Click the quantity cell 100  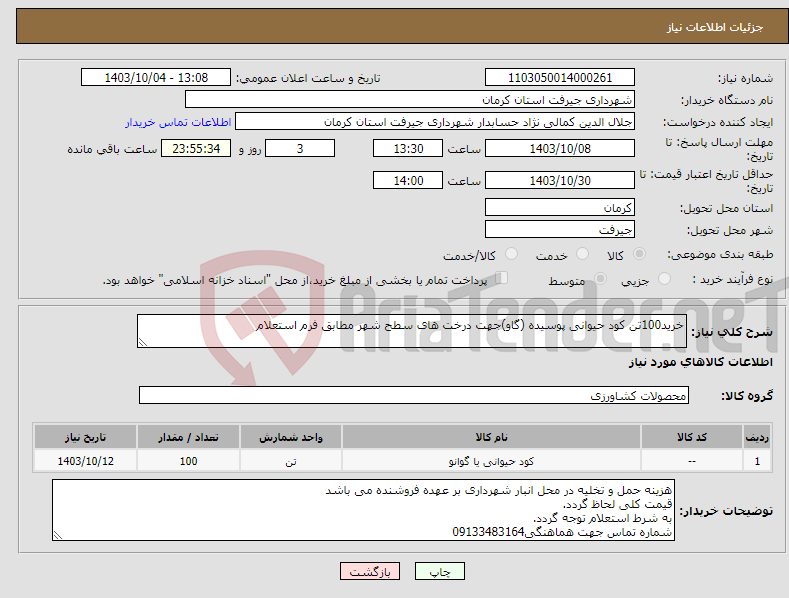click(188, 461)
